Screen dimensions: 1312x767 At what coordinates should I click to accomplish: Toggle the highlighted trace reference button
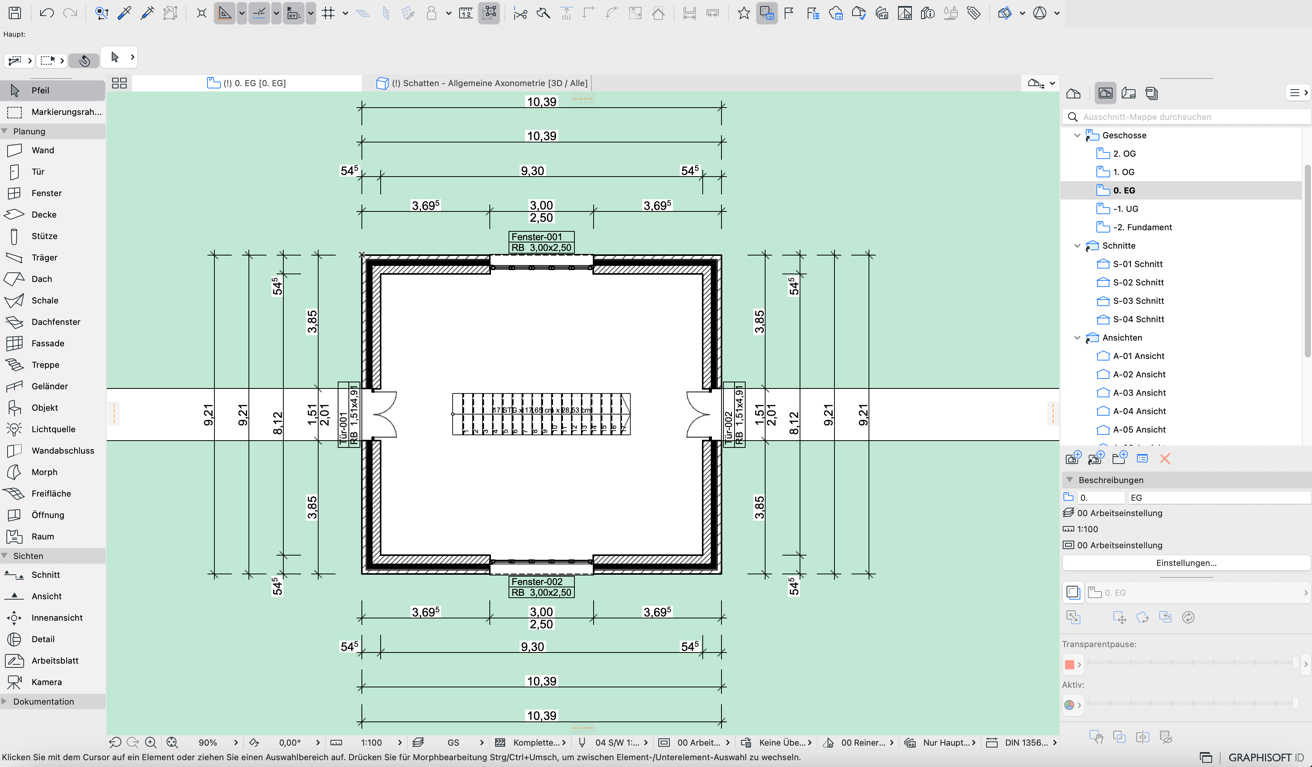(x=766, y=13)
